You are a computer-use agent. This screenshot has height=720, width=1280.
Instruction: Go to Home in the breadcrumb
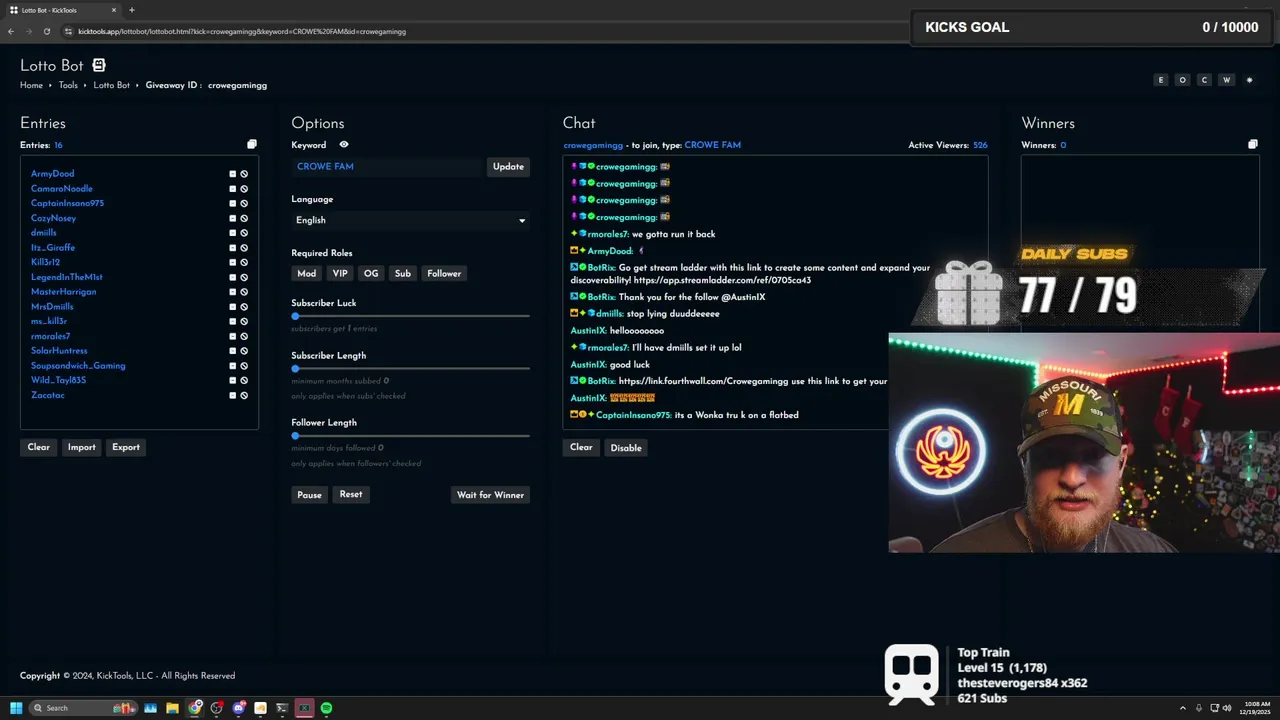pyautogui.click(x=31, y=85)
